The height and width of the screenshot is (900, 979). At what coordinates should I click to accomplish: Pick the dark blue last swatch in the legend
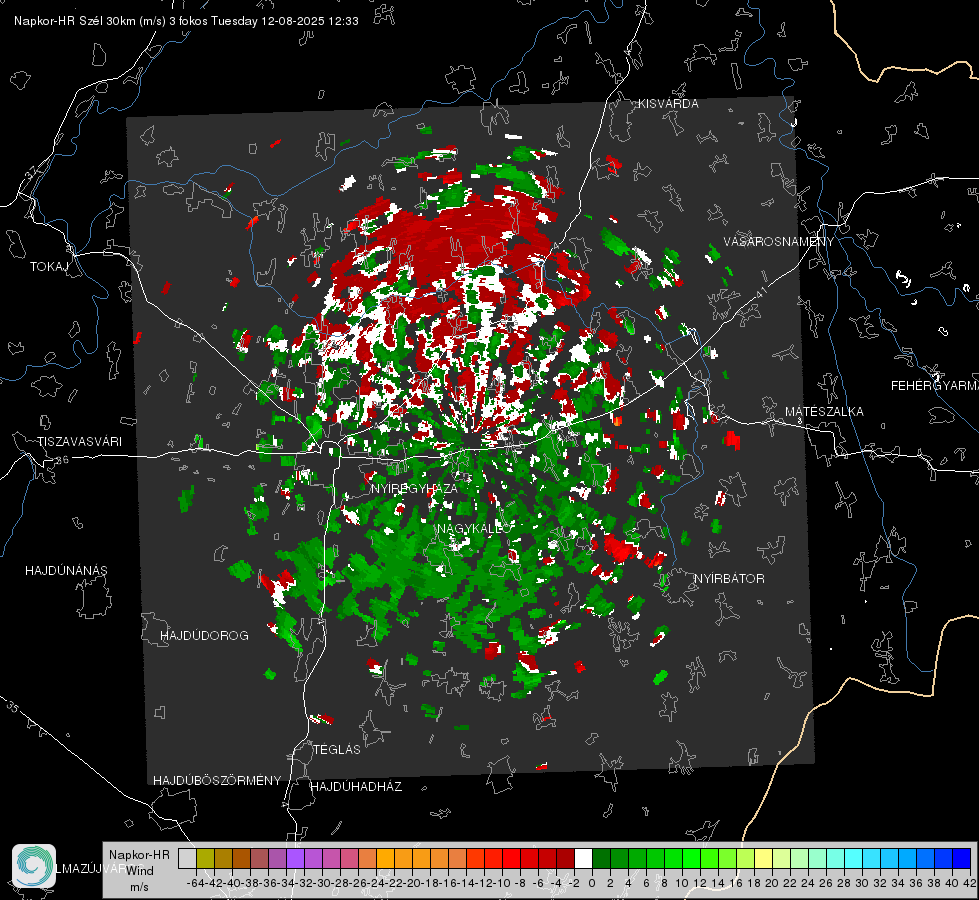click(x=962, y=858)
